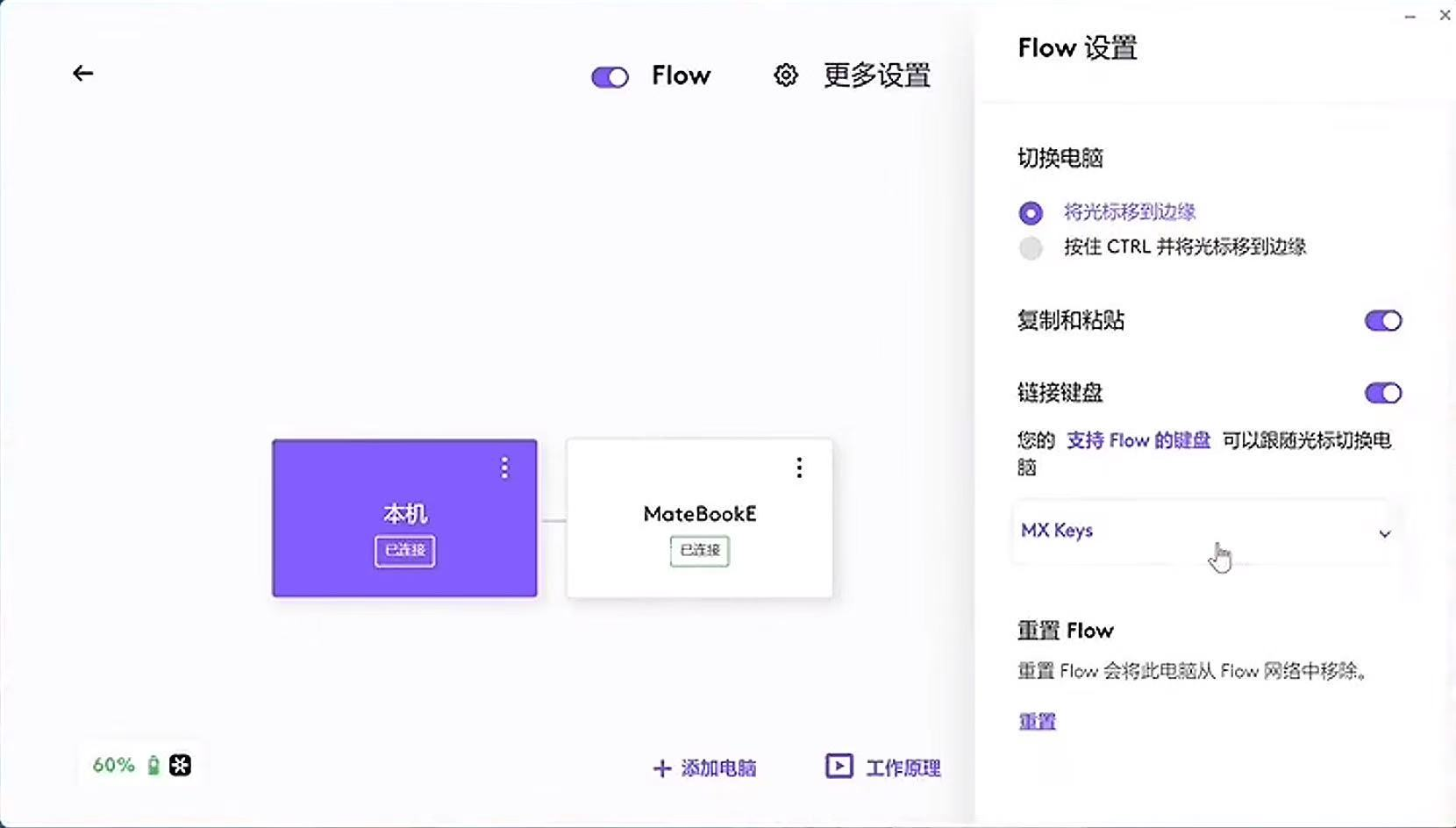Click the black connection receiver icon

(180, 766)
